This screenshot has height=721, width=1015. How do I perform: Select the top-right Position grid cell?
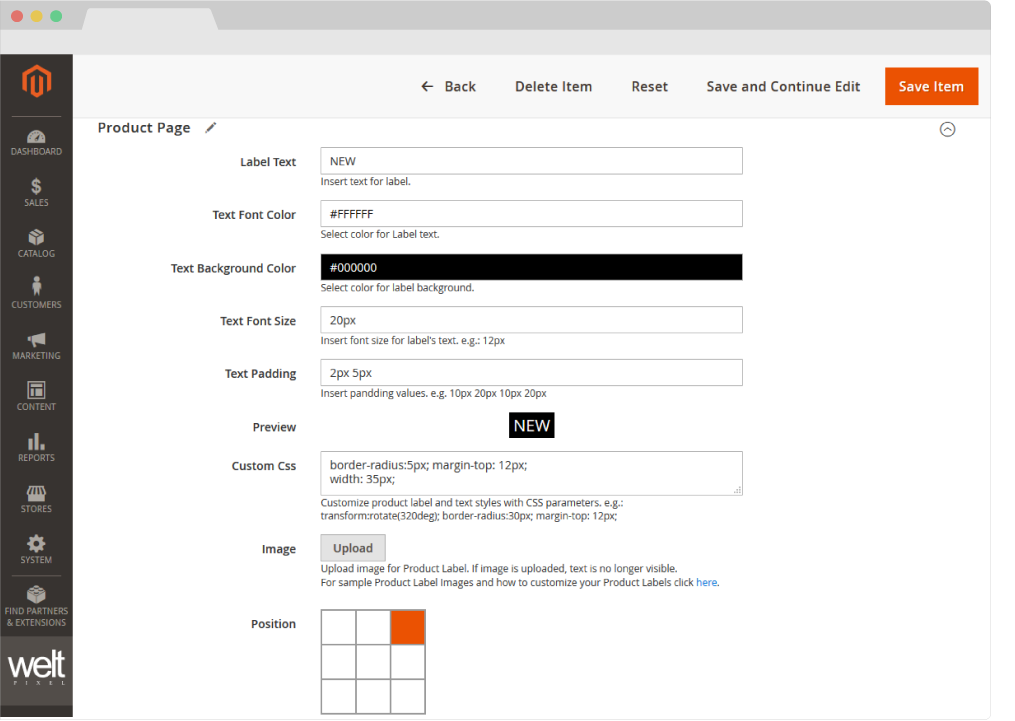tap(407, 627)
